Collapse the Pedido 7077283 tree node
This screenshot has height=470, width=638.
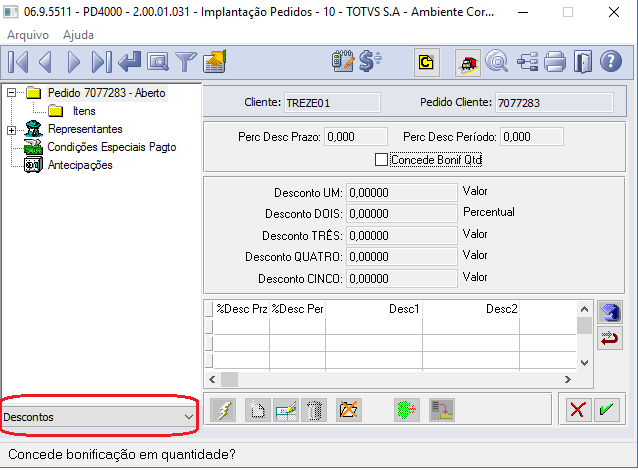[x=11, y=93]
